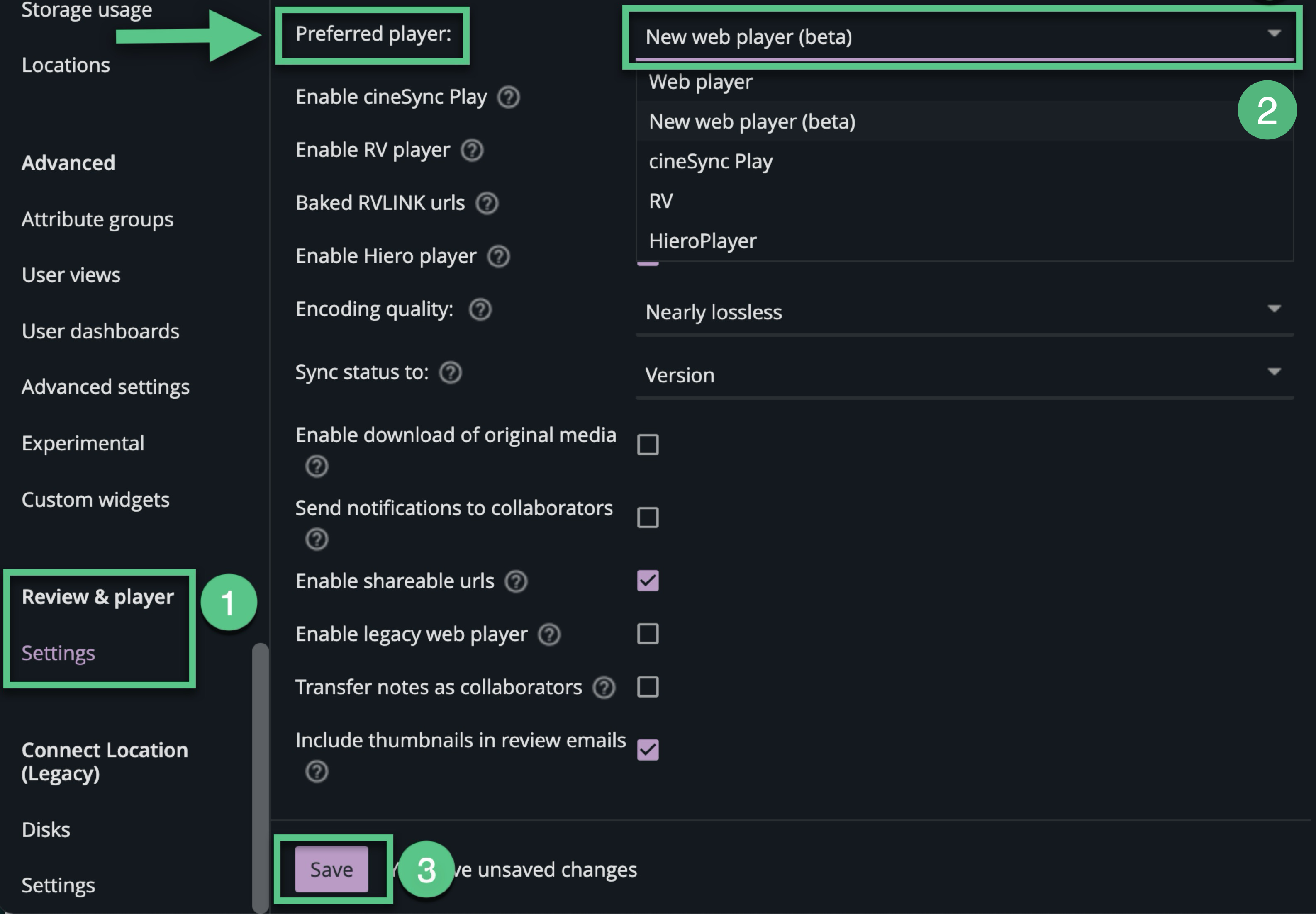1316x914 pixels.
Task: Click help icon beside Enable RV player
Action: click(x=472, y=151)
